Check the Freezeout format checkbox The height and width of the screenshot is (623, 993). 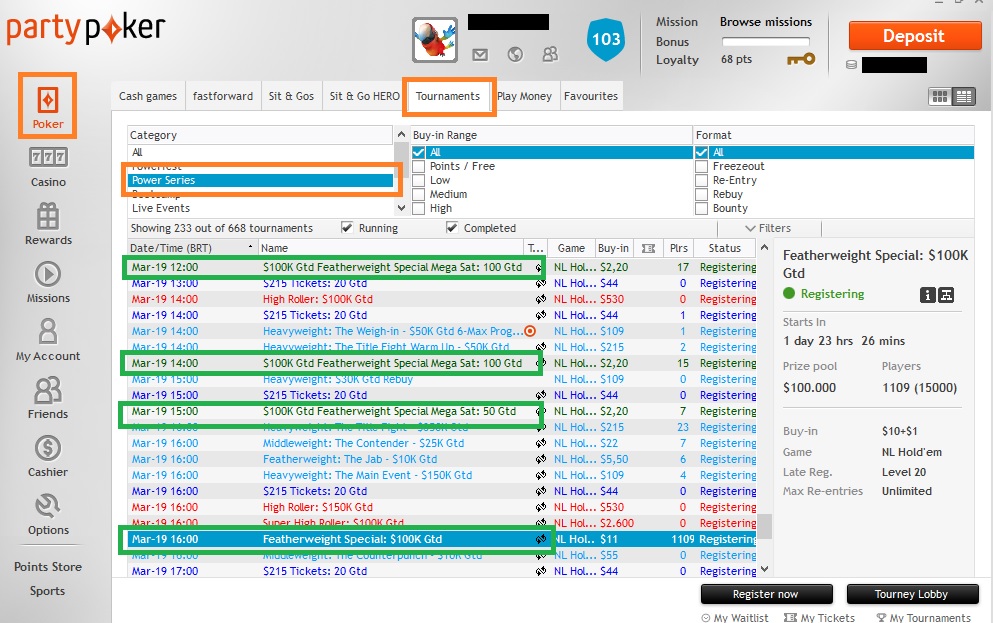coord(702,167)
